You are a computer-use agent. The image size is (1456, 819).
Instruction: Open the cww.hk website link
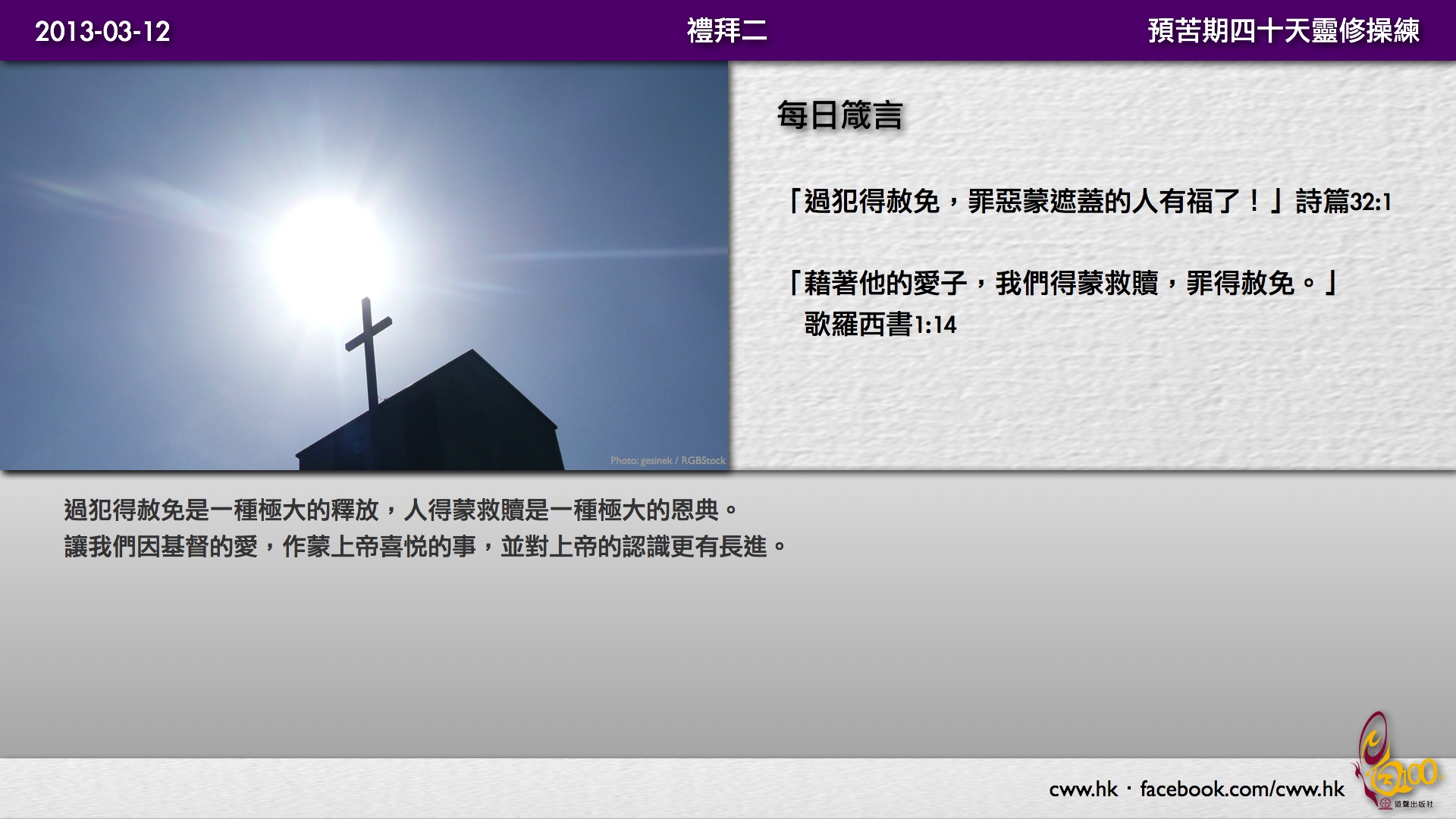tap(1083, 789)
